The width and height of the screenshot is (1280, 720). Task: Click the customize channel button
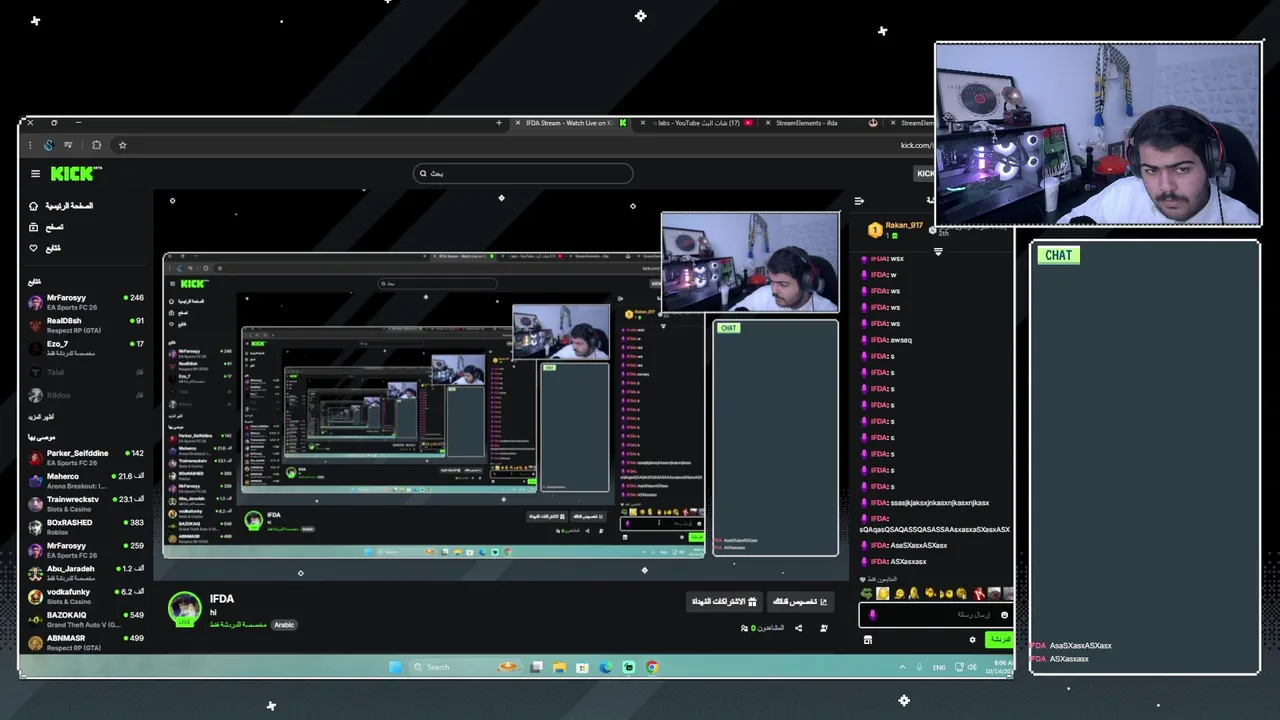click(x=801, y=602)
